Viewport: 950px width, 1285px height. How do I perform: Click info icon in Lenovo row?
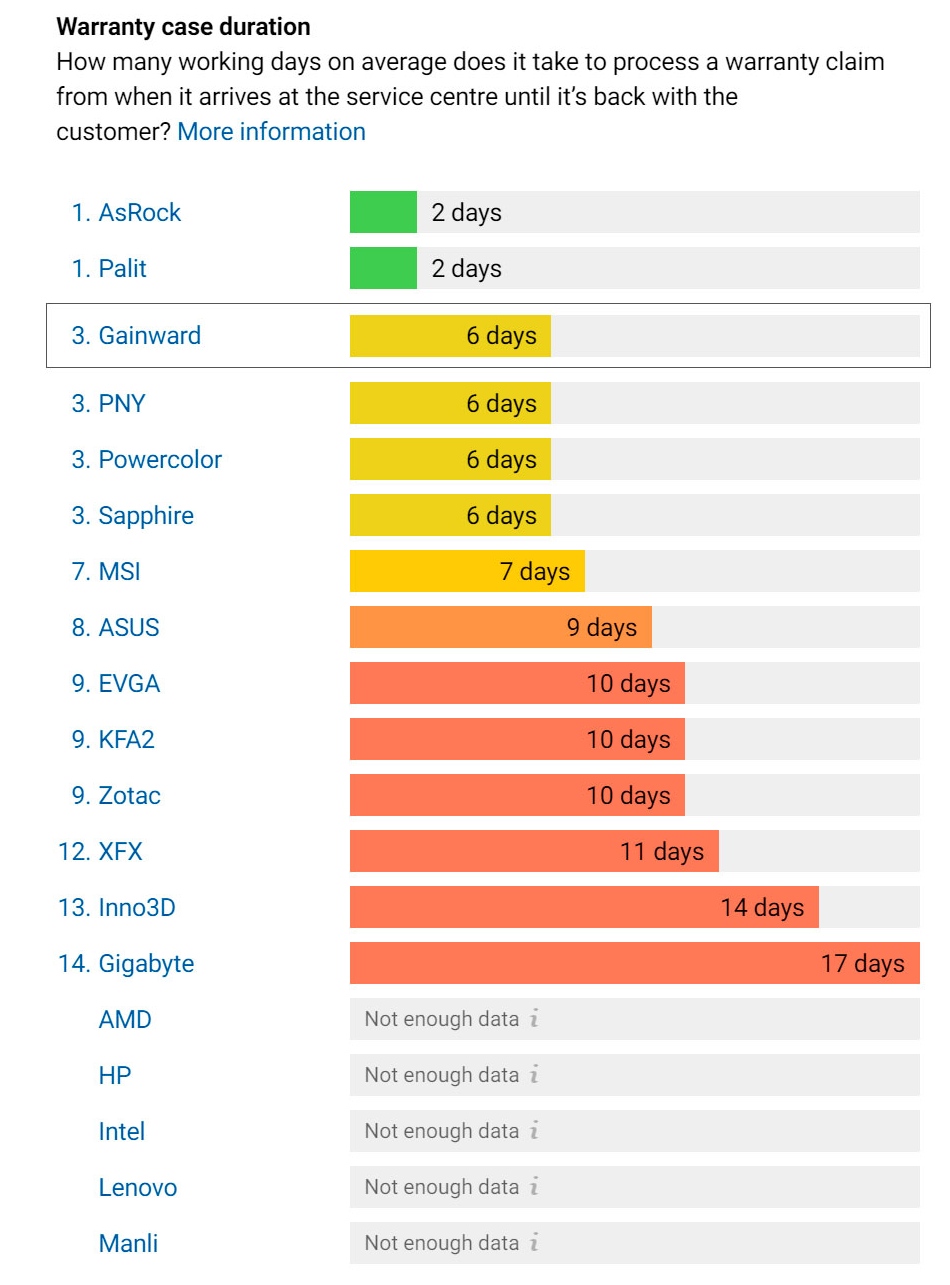(x=534, y=1188)
